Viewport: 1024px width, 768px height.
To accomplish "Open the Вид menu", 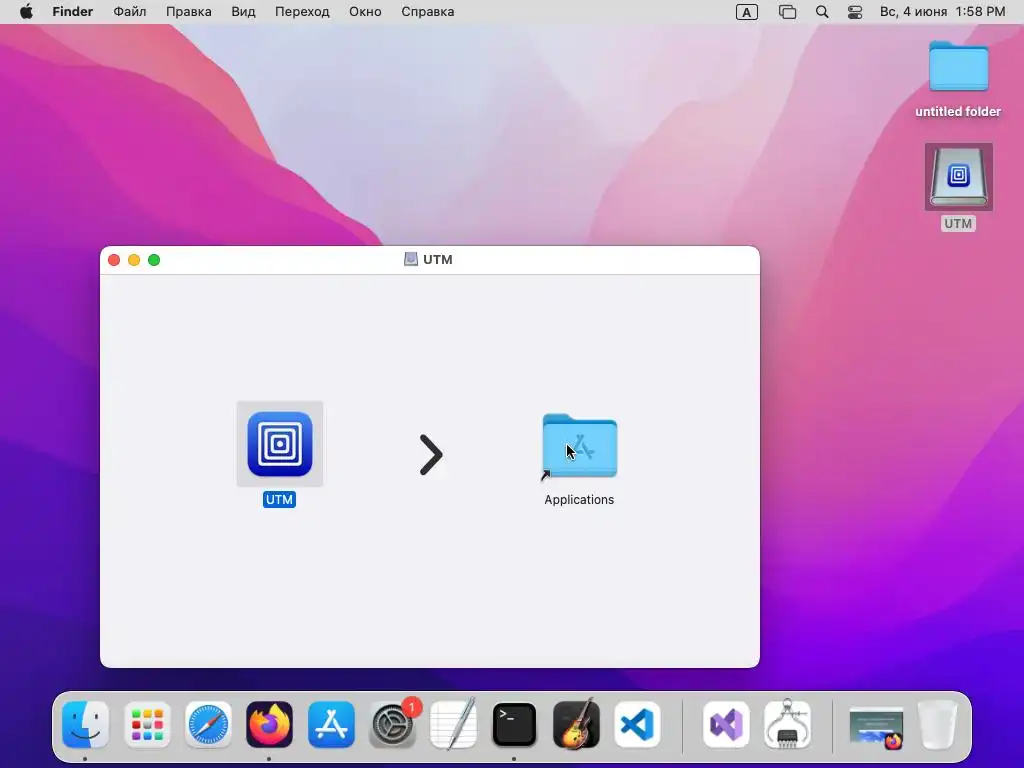I will click(x=243, y=12).
